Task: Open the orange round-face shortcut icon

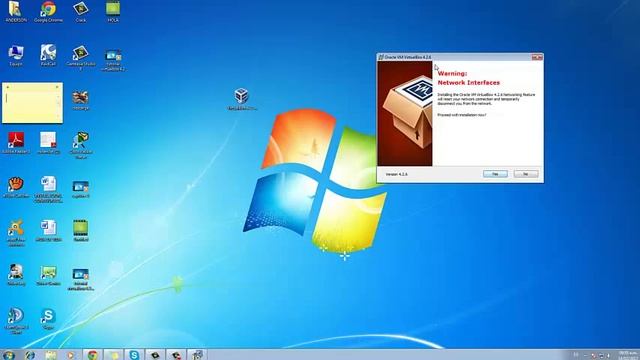Action: click(x=16, y=188)
